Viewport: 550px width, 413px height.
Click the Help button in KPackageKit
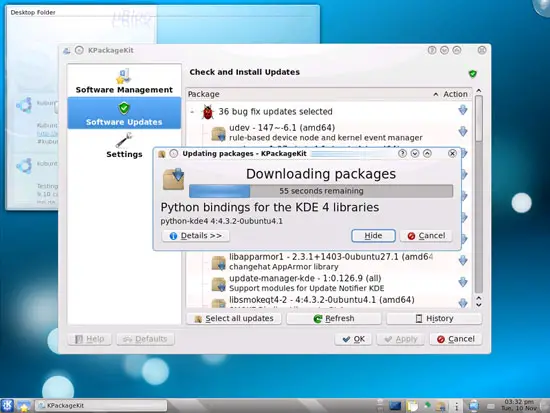[x=89, y=339]
